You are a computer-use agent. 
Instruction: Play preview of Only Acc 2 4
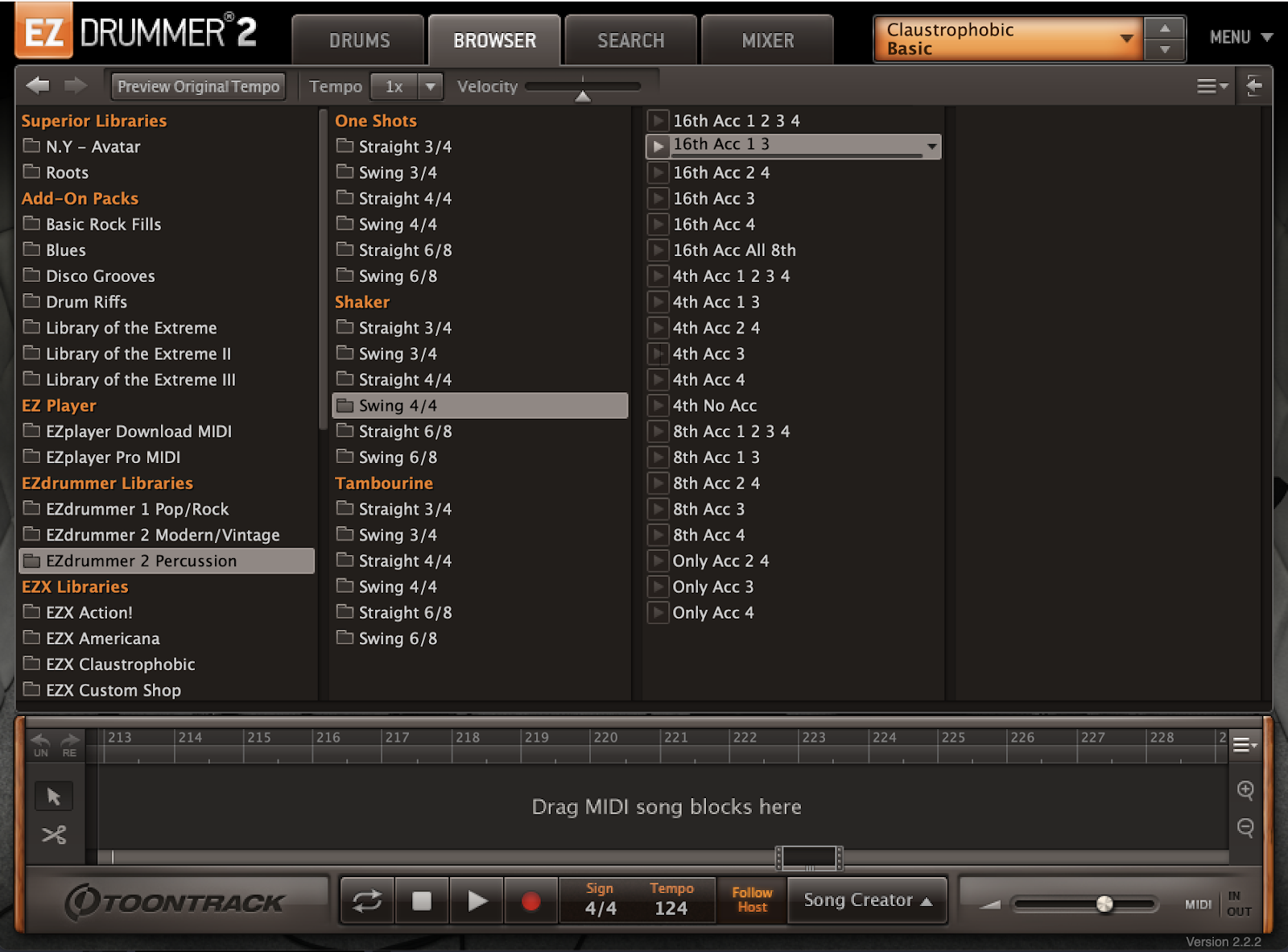pos(658,561)
